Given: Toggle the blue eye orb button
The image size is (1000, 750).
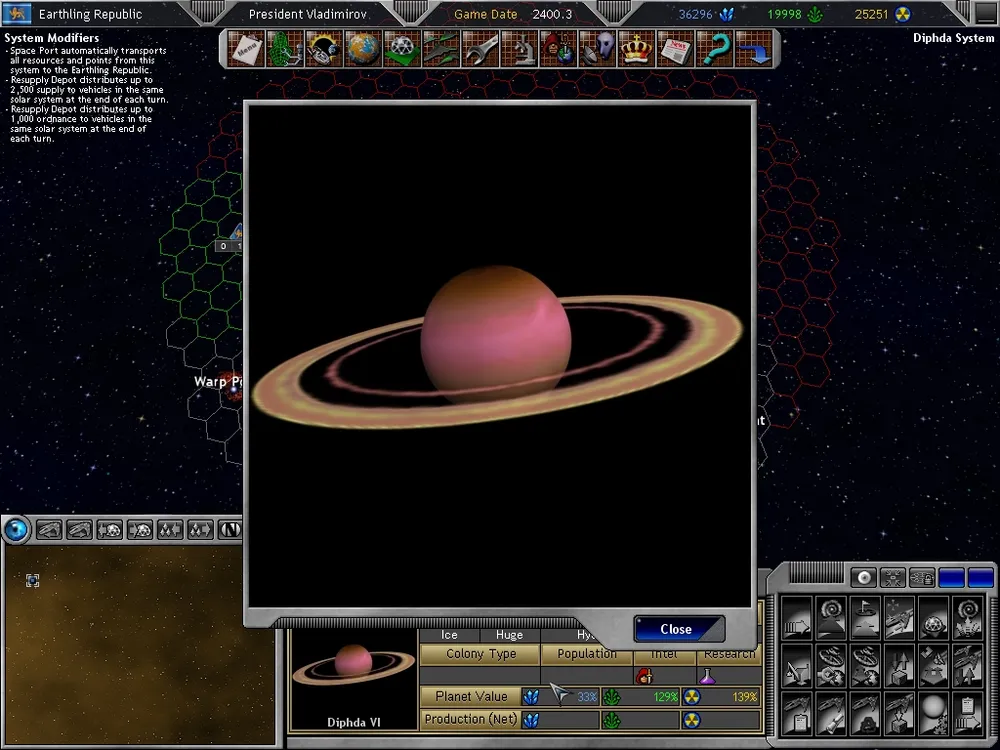Looking at the screenshot, I should pos(16,529).
